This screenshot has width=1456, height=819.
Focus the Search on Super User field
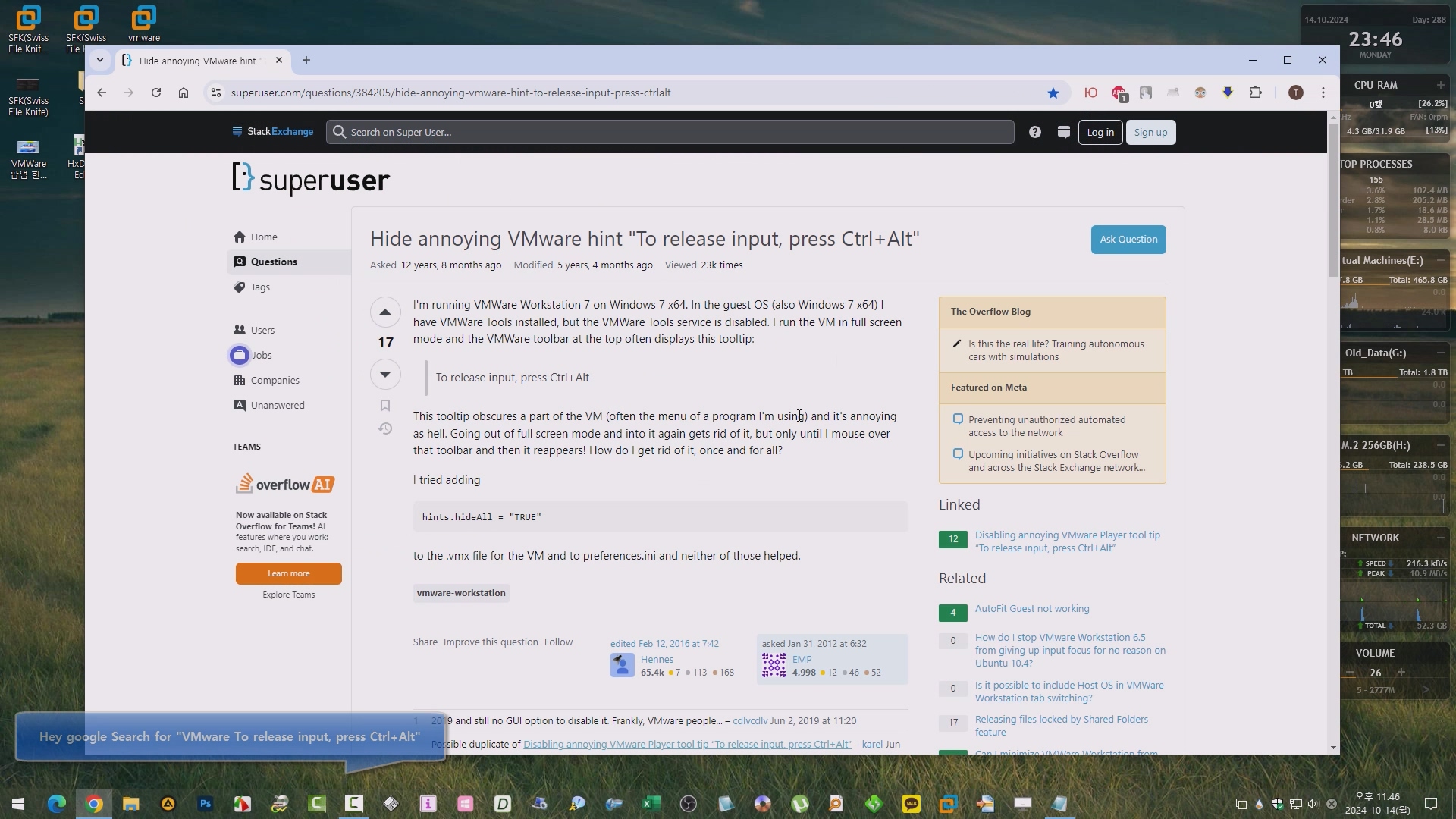[x=670, y=132]
